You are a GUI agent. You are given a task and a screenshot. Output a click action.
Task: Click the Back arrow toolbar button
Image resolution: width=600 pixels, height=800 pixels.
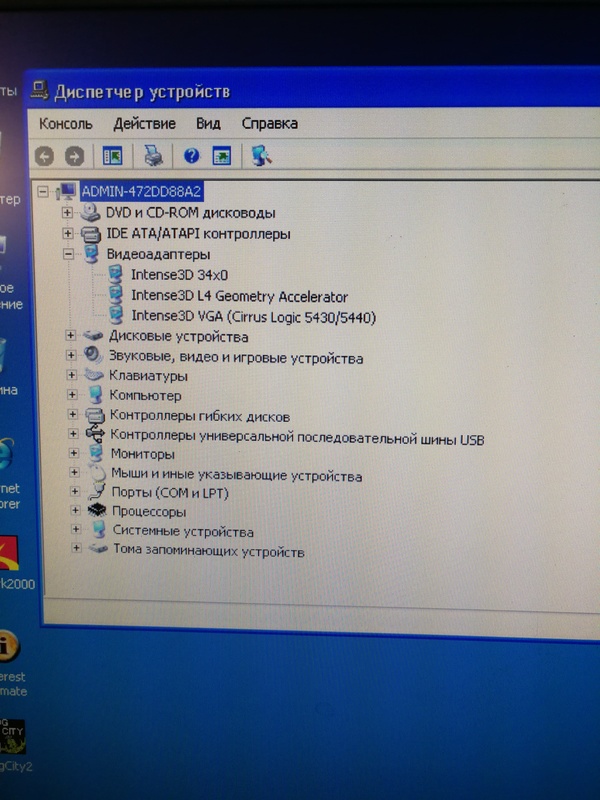44,156
